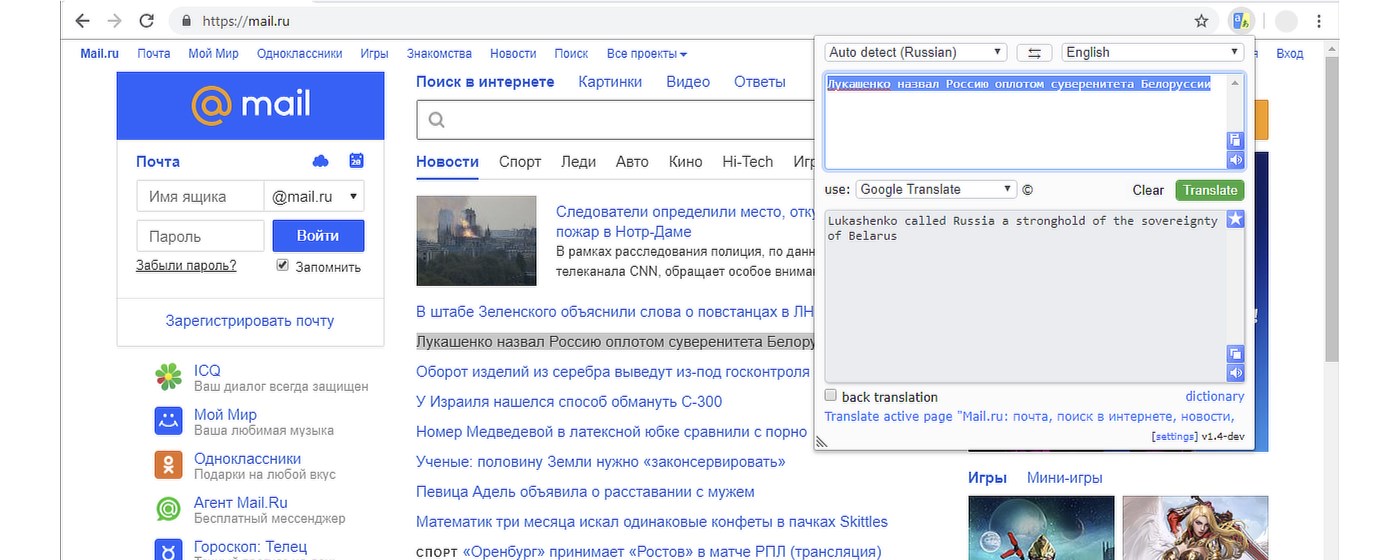Open the Chrome three-dot menu
Image resolution: width=1400 pixels, height=560 pixels.
click(x=1320, y=20)
